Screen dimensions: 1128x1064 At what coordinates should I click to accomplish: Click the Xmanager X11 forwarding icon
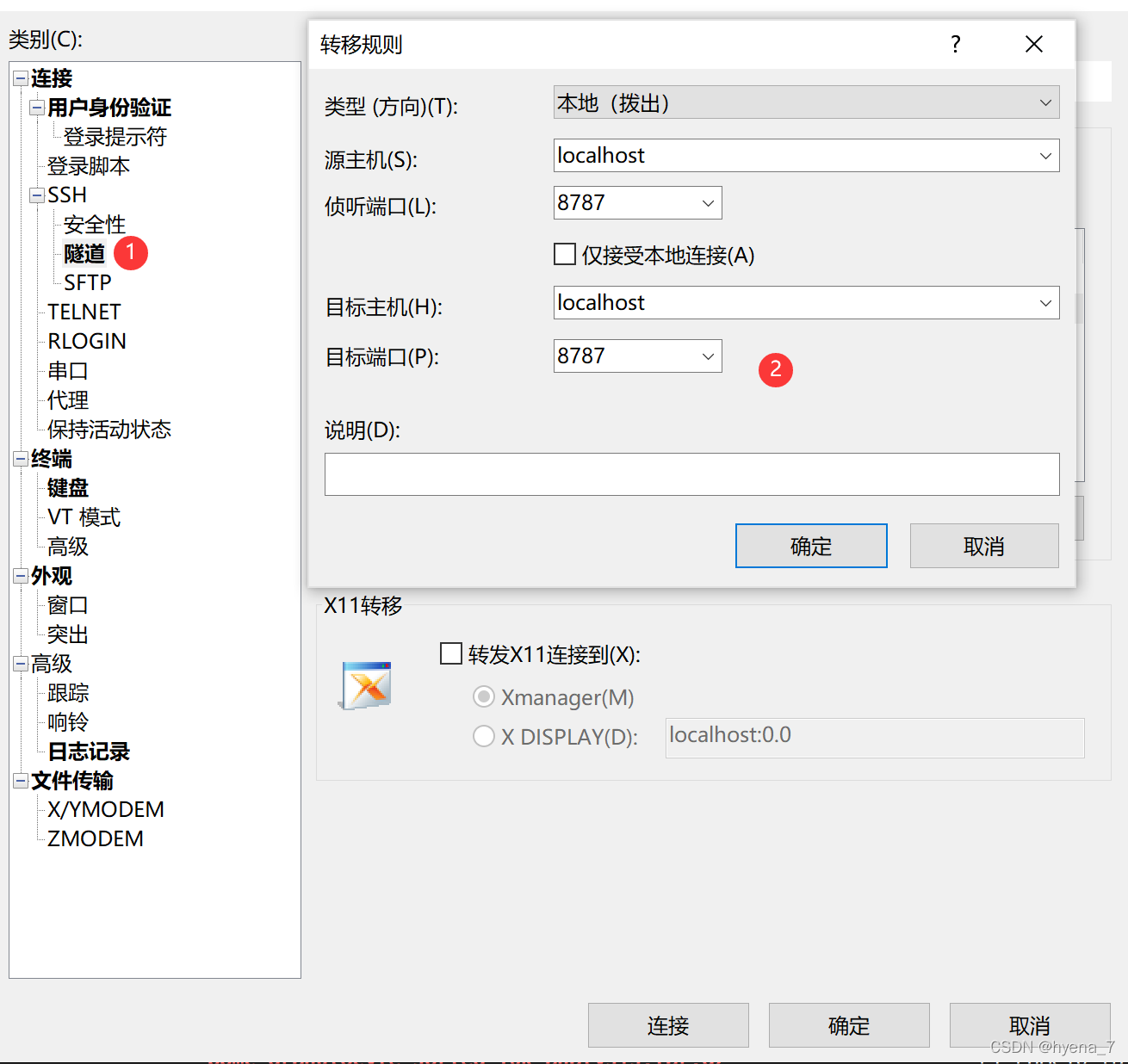click(367, 685)
